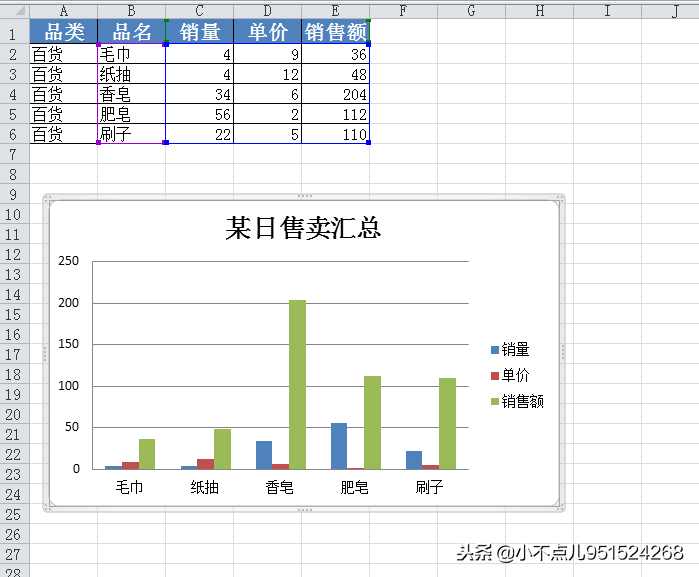699x577 pixels.
Task: Select column C header
Action: click(199, 10)
